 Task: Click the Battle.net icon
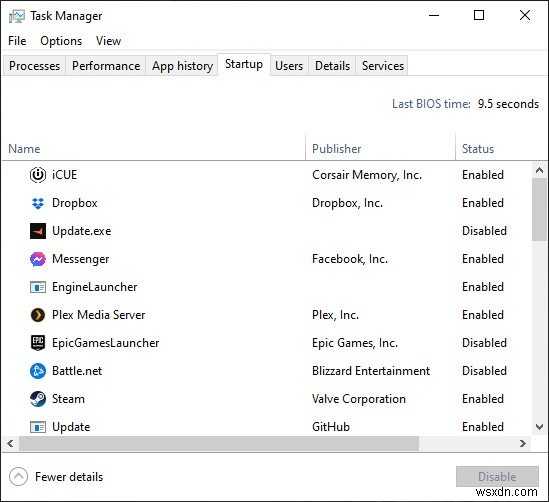tap(38, 371)
